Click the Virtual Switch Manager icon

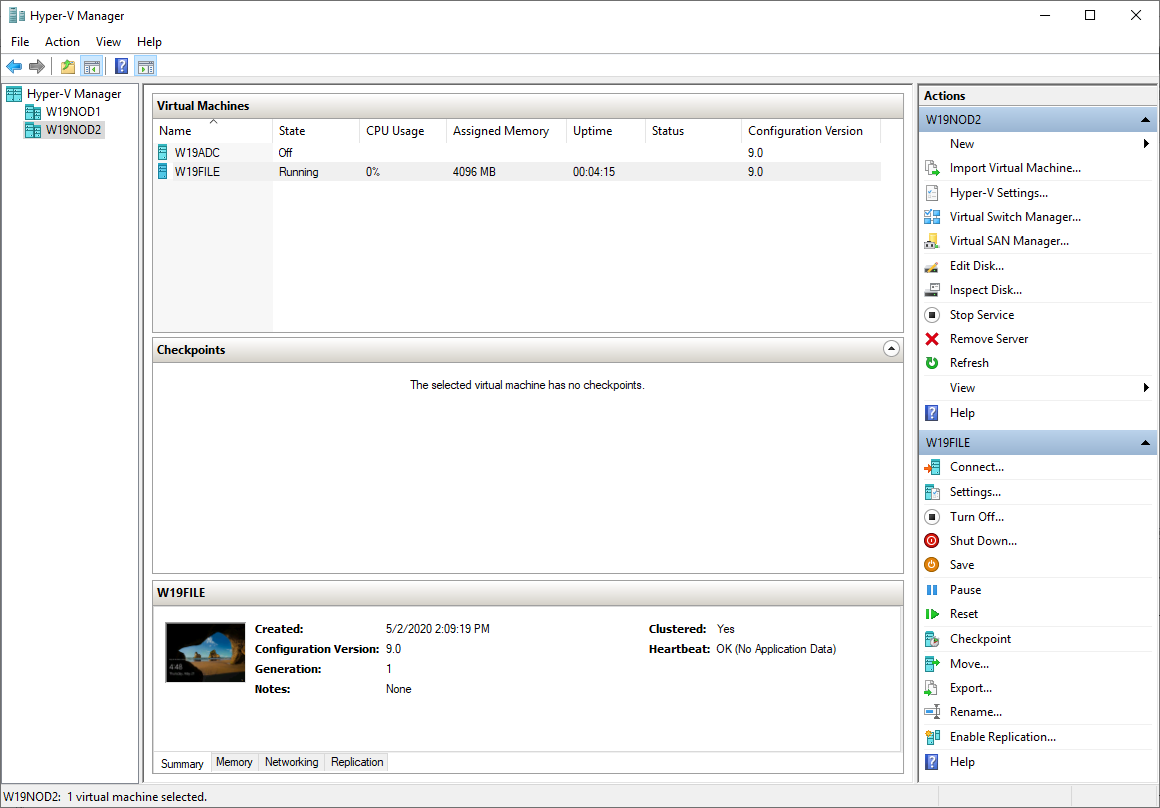tap(932, 217)
